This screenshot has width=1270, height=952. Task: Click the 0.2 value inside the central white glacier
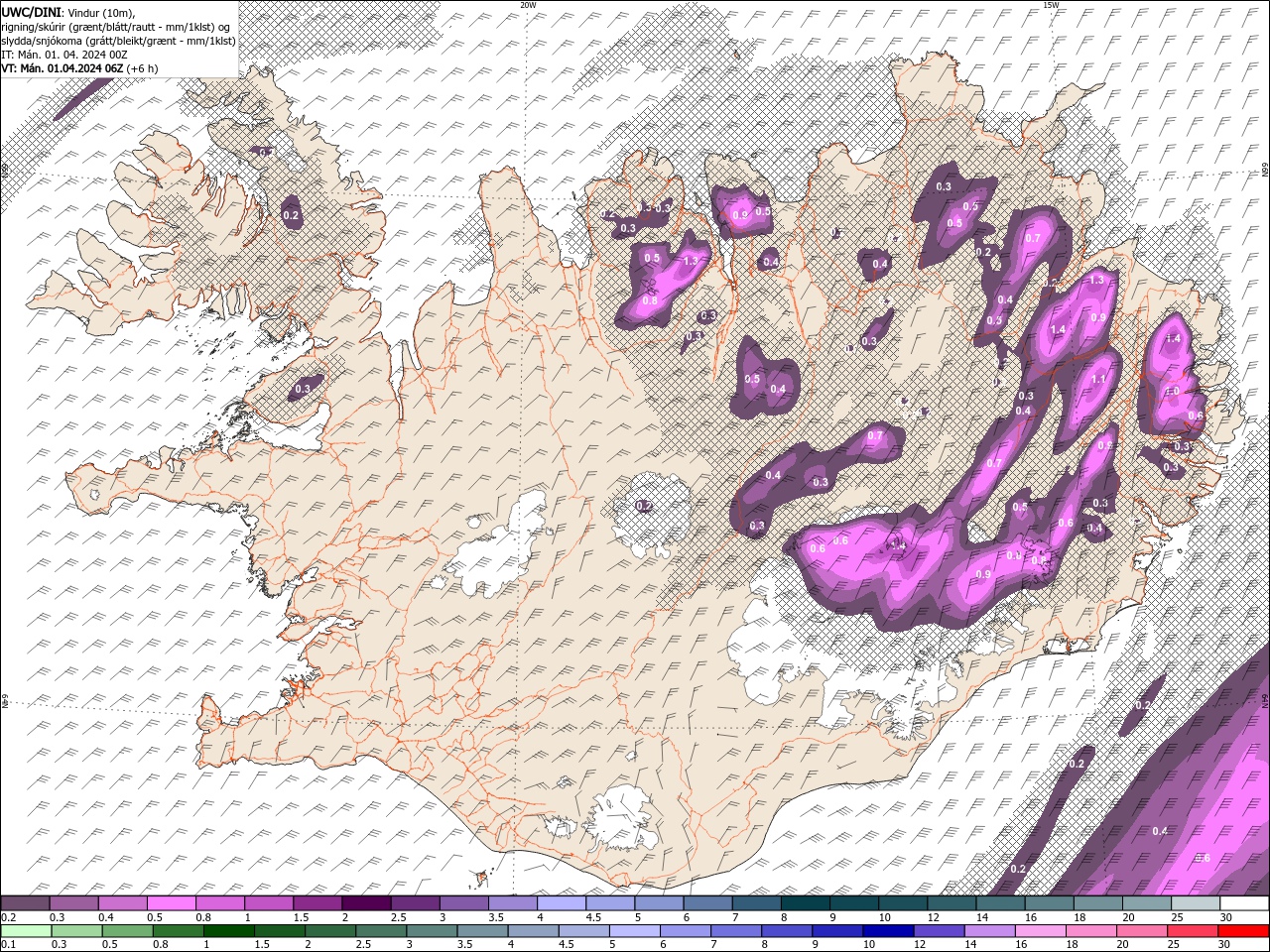[644, 506]
